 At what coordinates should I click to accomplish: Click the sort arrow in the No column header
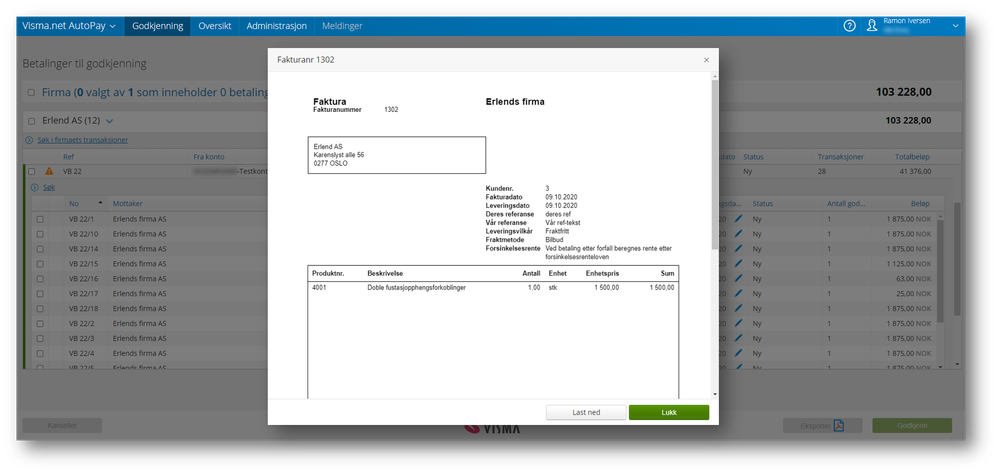[x=100, y=203]
